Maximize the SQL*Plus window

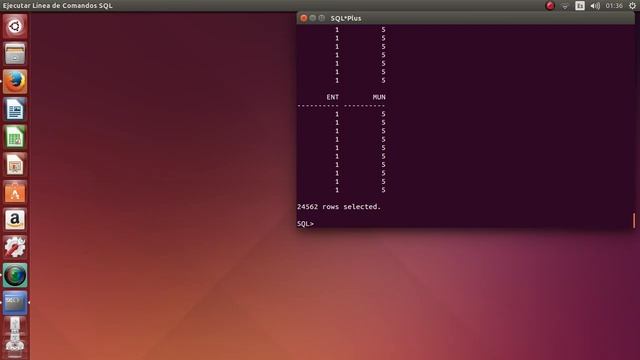(322, 18)
